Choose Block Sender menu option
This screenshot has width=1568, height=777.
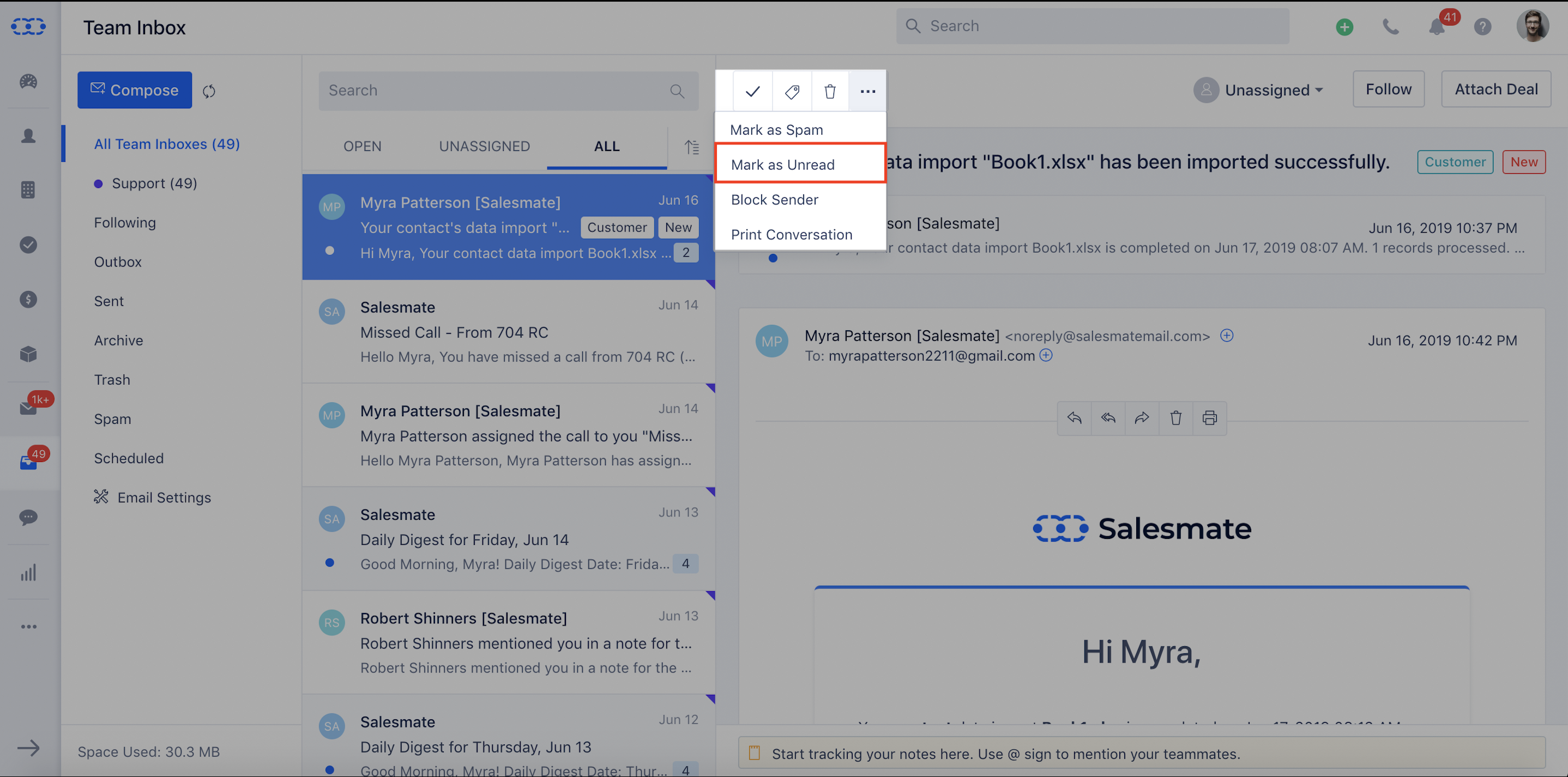pos(800,199)
